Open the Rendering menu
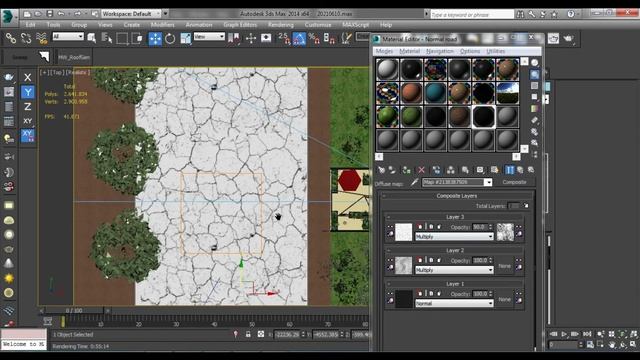Image resolution: width=640 pixels, height=360 pixels. 281,25
